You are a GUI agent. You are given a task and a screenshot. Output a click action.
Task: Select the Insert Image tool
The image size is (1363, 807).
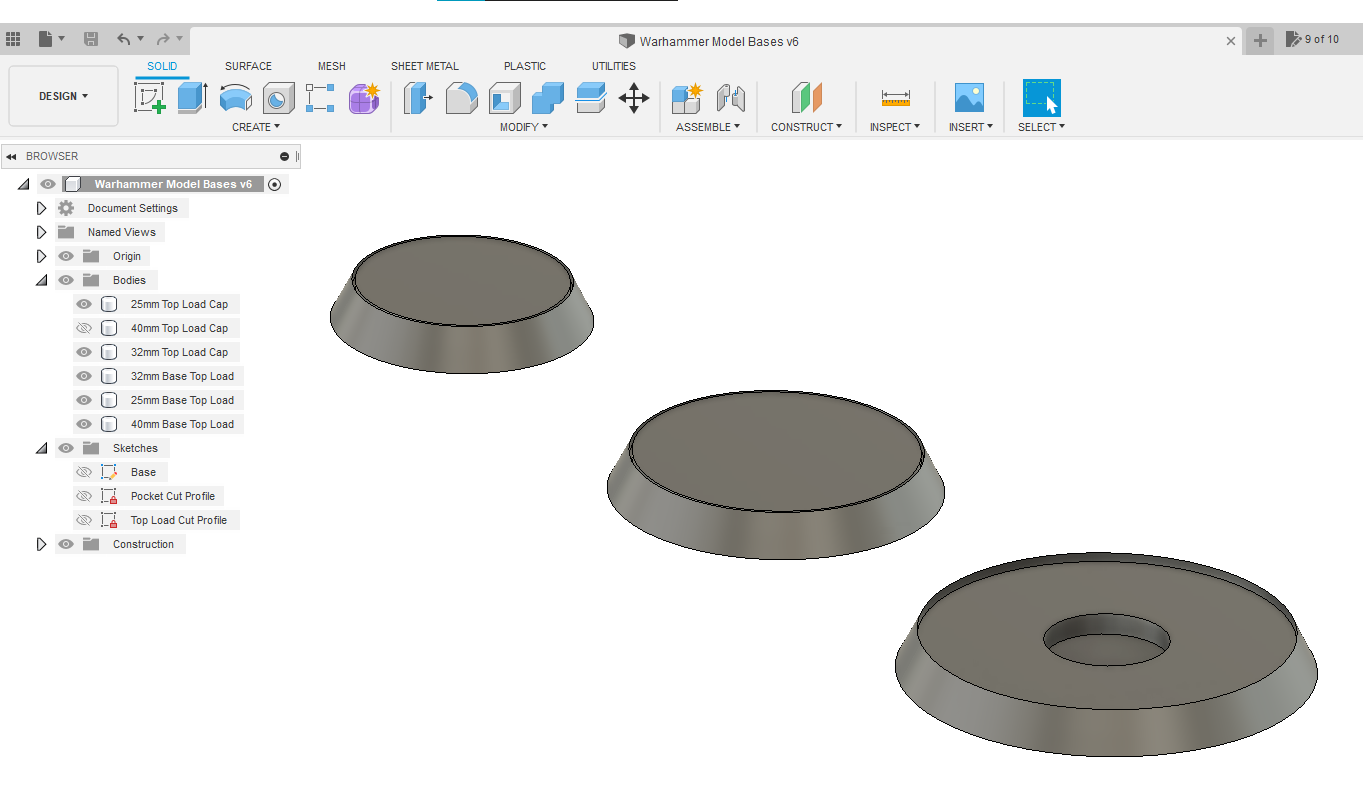[x=969, y=98]
